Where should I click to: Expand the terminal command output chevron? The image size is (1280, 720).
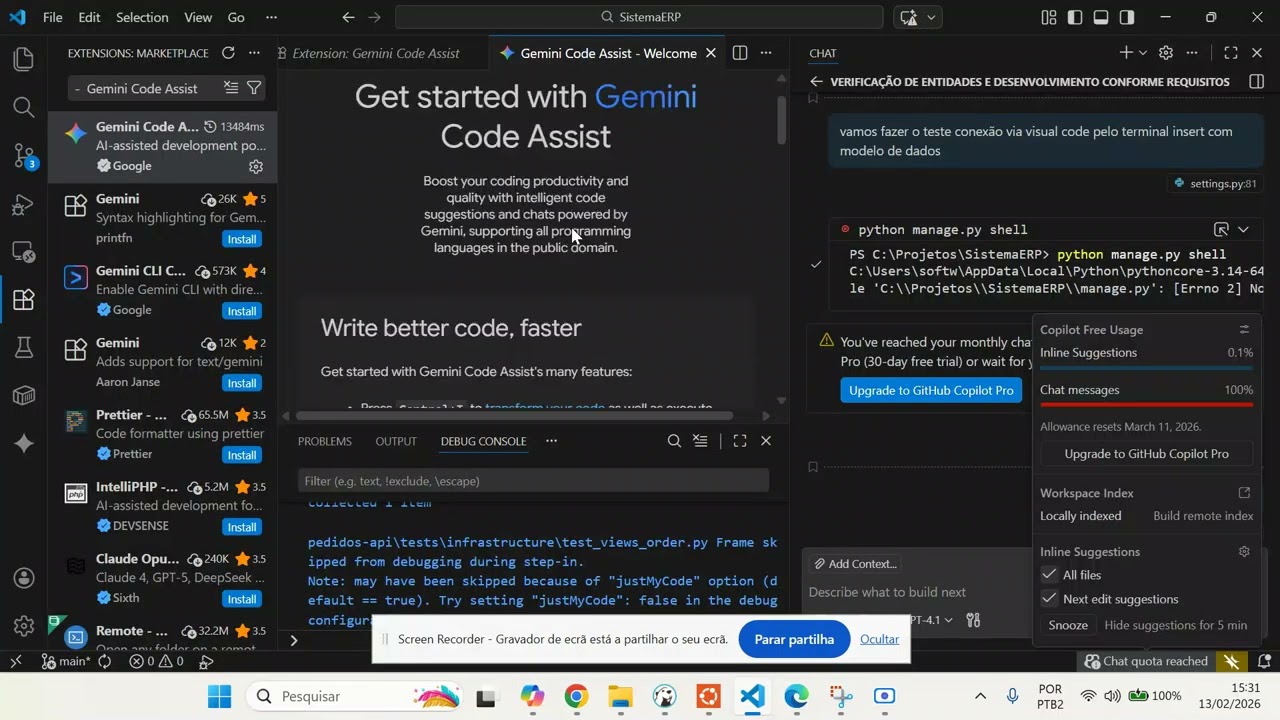point(1243,229)
